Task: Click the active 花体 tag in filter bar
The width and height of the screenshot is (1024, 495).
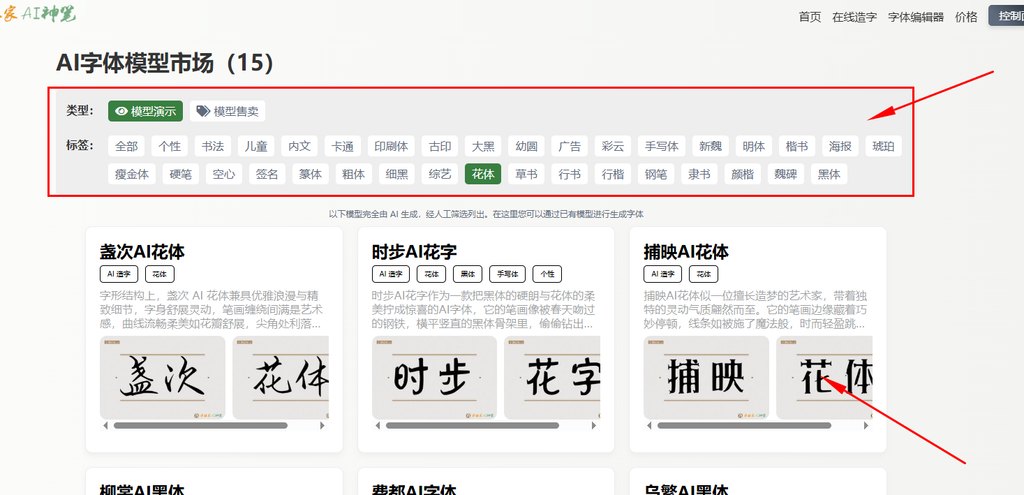Action: [483, 174]
